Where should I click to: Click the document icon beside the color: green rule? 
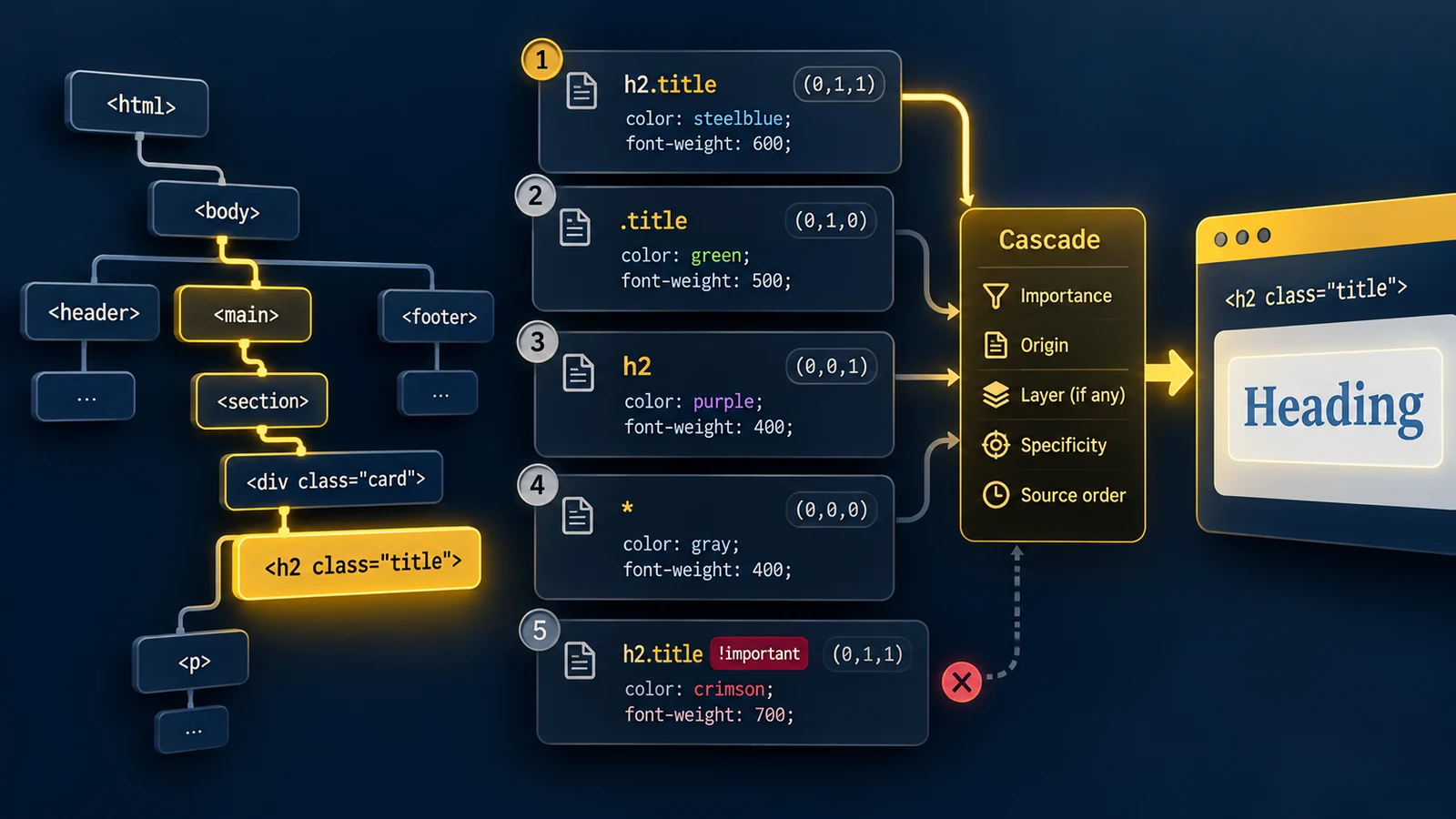click(x=574, y=227)
